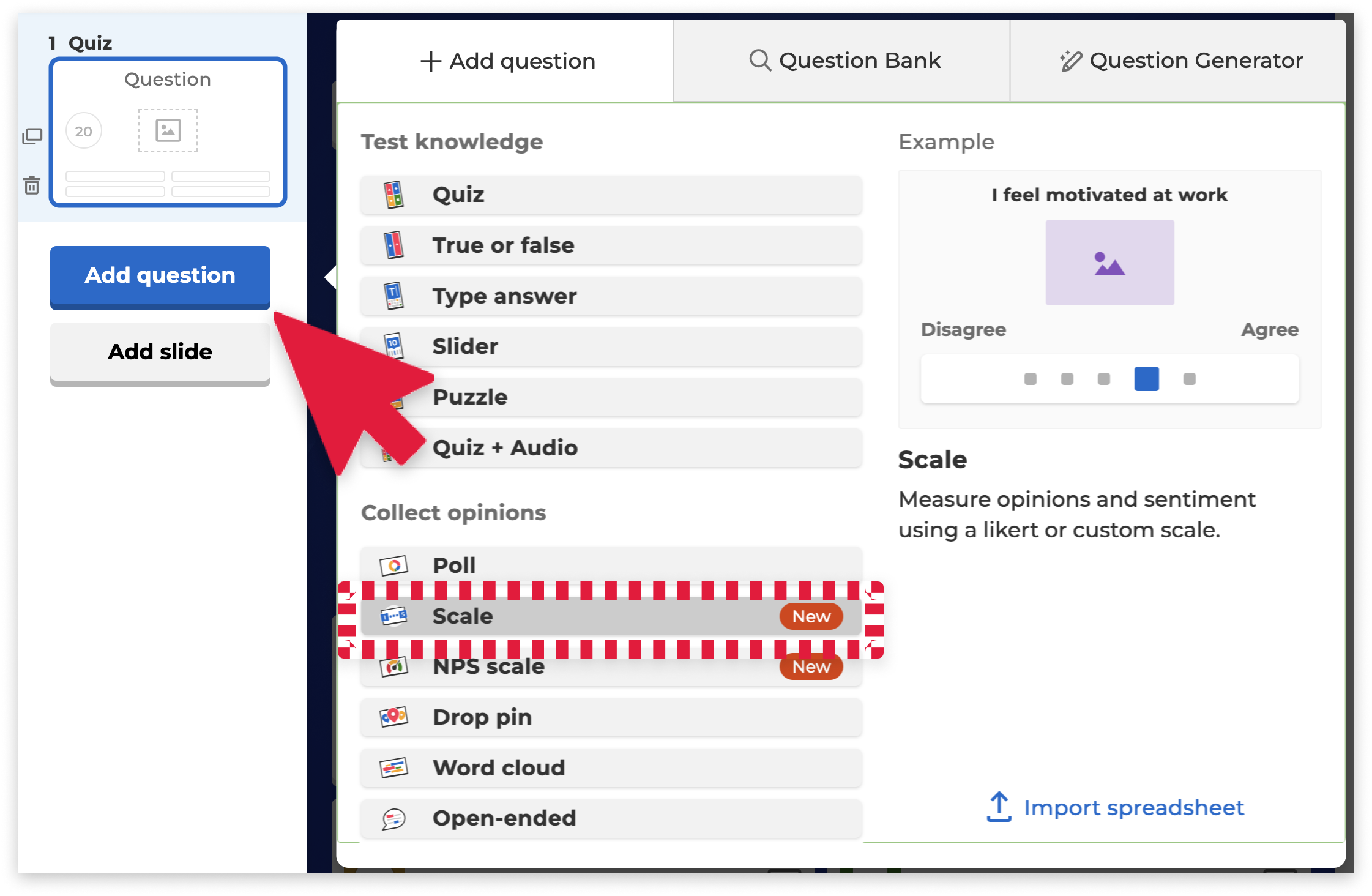Choose the Word cloud option
The image size is (1372, 896).
tap(611, 767)
